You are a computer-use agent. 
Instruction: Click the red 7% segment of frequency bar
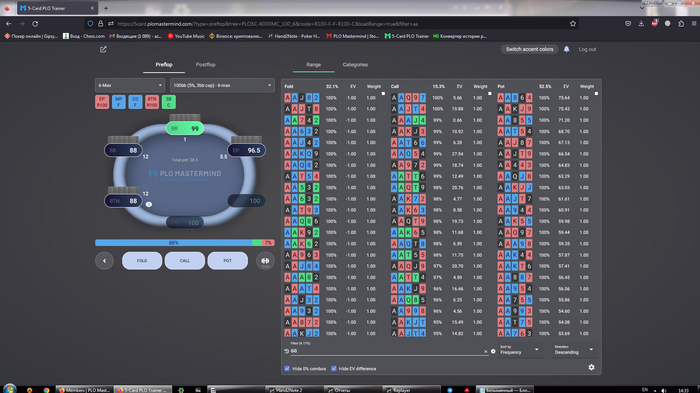268,243
